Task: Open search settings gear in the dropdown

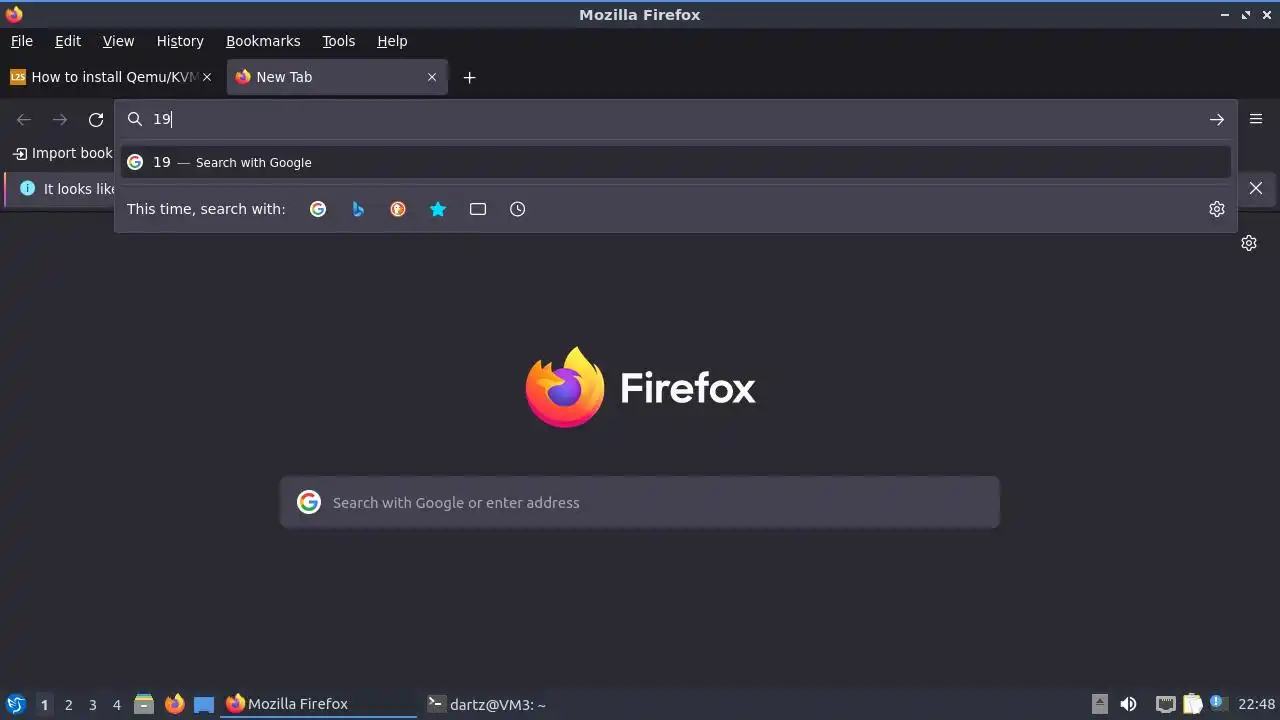Action: [x=1217, y=209]
